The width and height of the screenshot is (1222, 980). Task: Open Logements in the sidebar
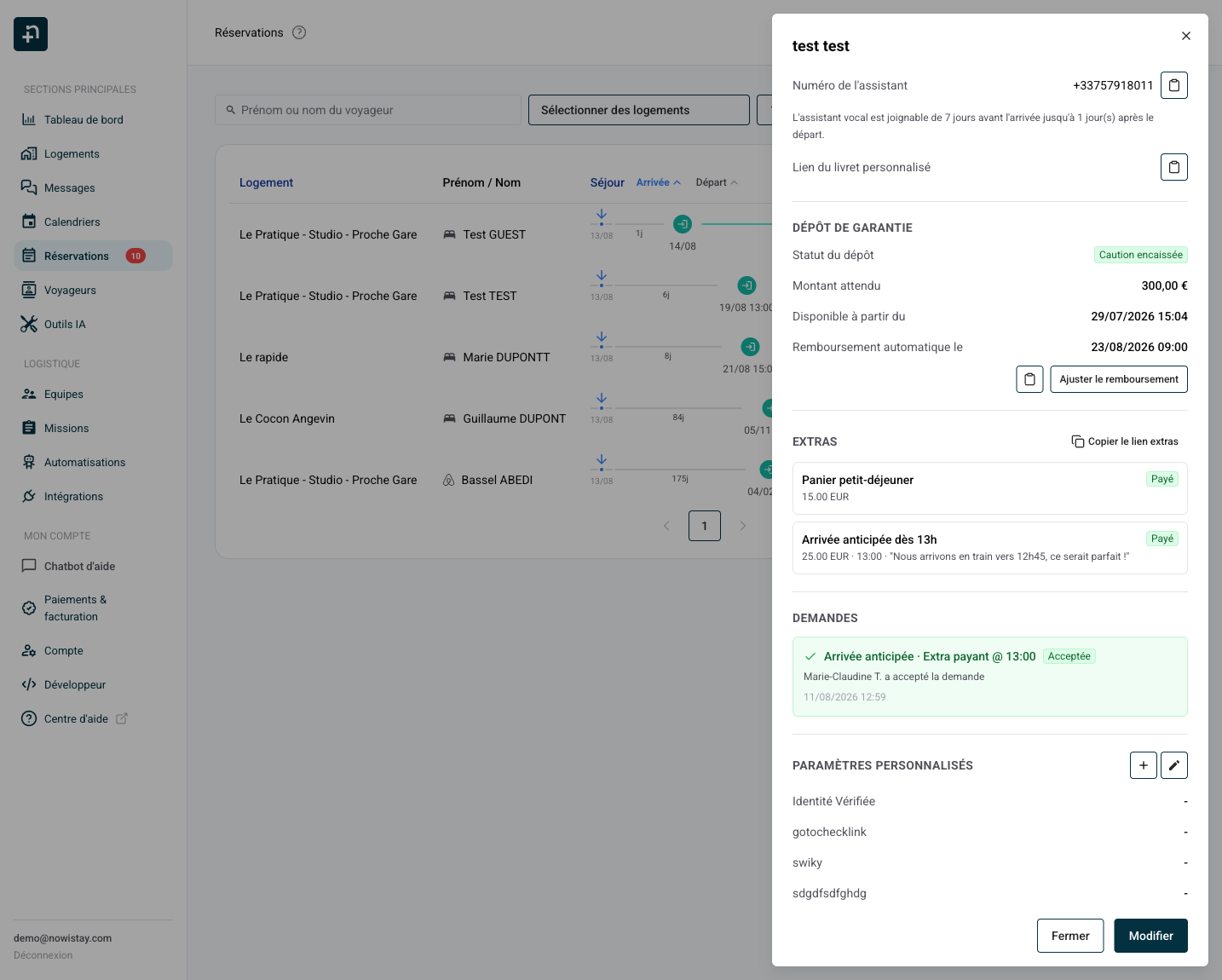[94, 153]
